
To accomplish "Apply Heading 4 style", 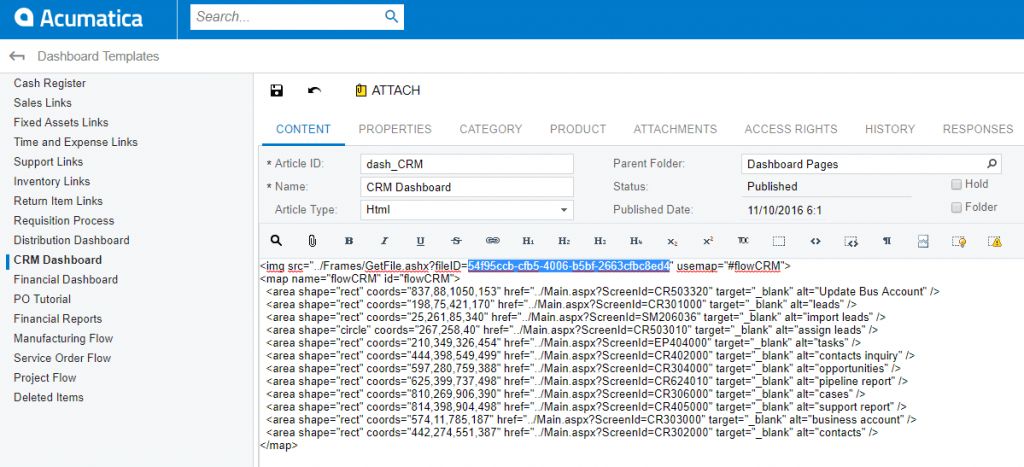I will coord(636,241).
